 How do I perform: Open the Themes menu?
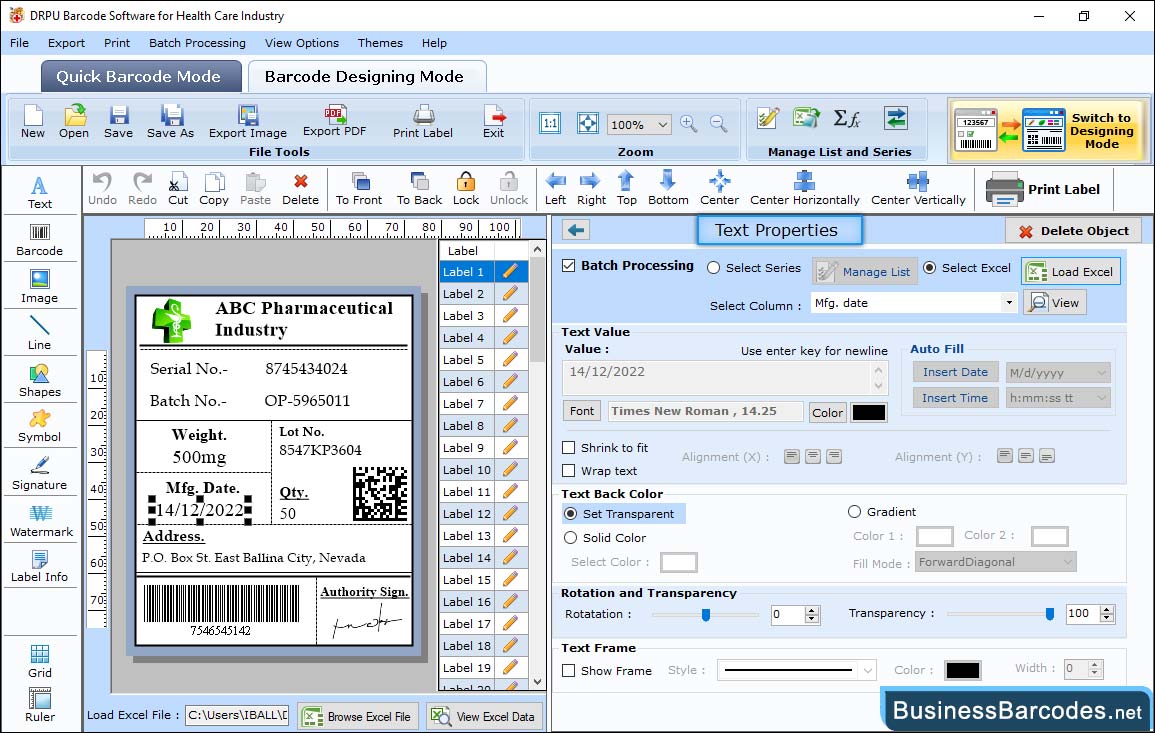pos(380,43)
